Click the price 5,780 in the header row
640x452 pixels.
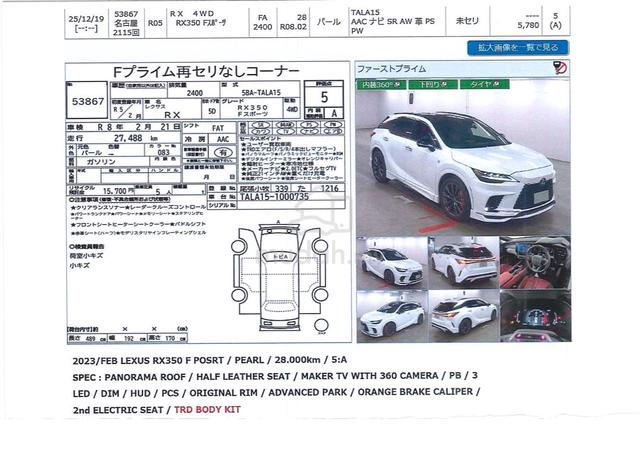click(x=528, y=25)
